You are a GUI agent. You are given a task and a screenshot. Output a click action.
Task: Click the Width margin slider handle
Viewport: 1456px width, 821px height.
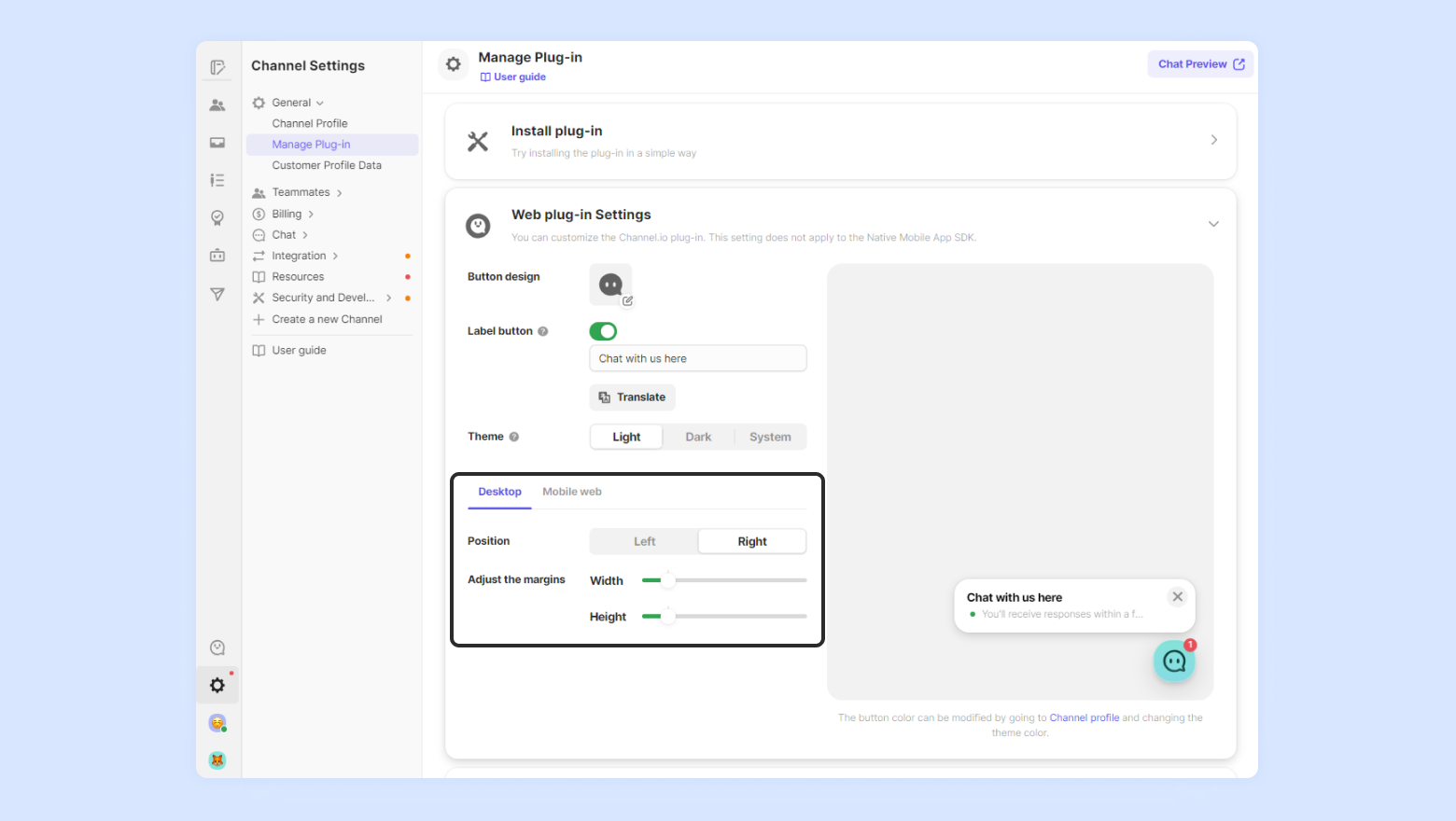668,580
